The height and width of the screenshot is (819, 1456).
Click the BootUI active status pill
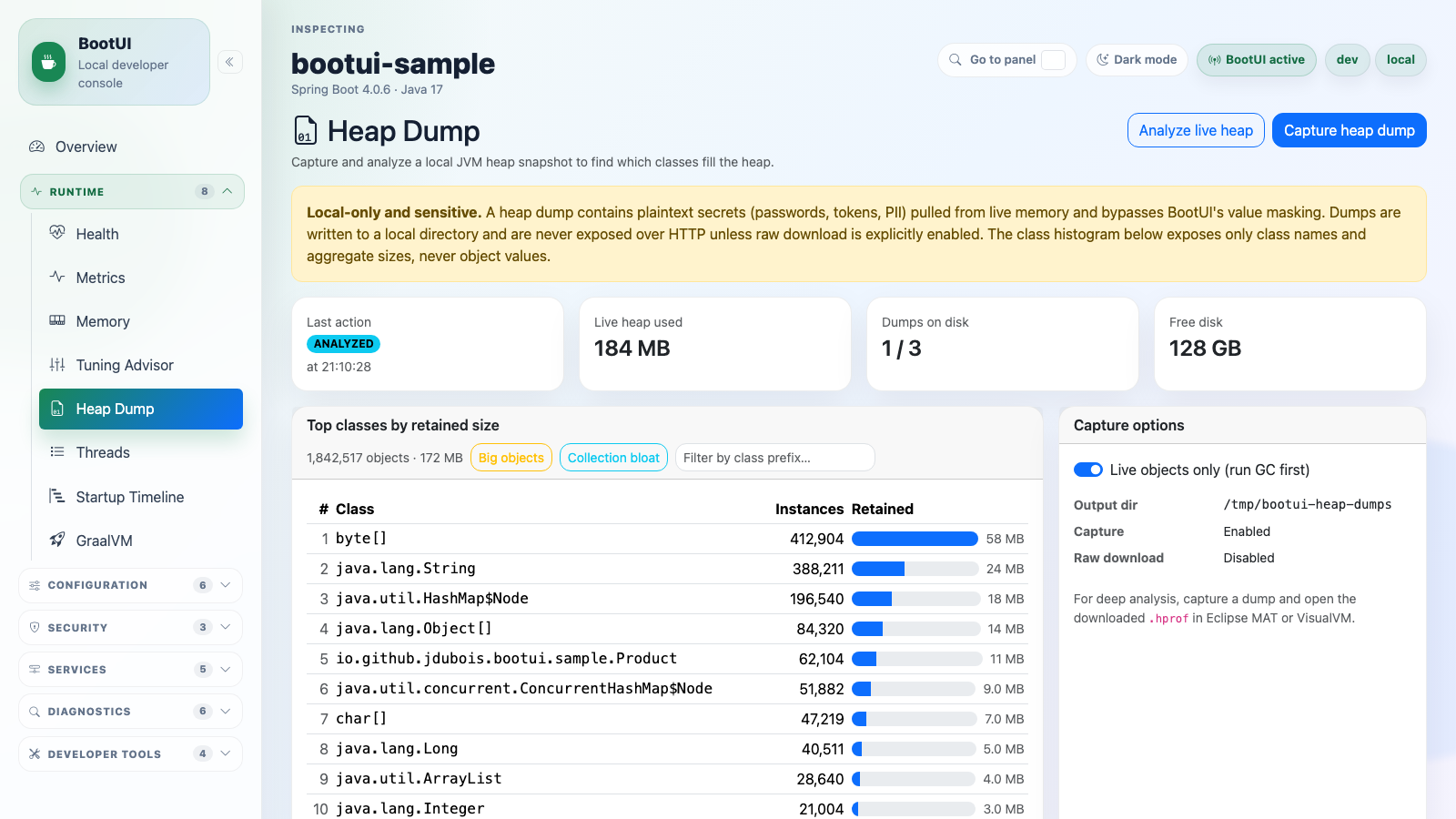point(1256,60)
